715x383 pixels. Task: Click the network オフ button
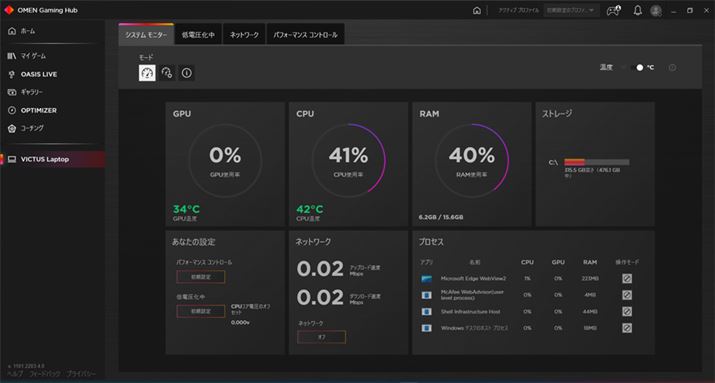(x=321, y=337)
